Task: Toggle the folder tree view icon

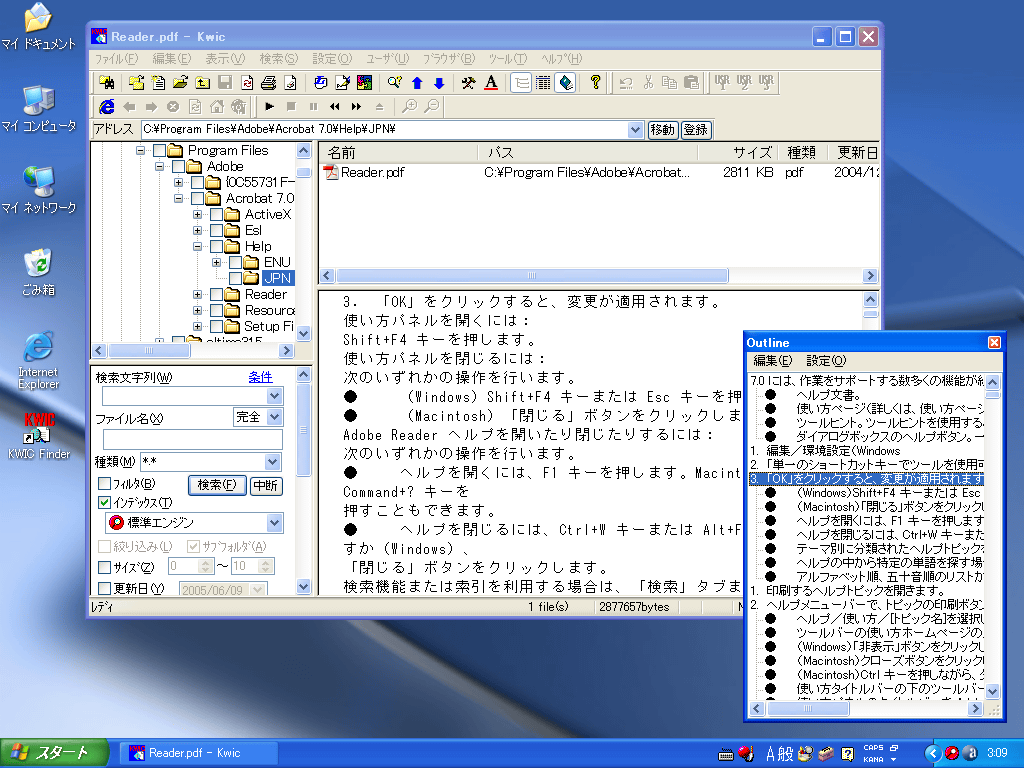Action: pos(520,82)
